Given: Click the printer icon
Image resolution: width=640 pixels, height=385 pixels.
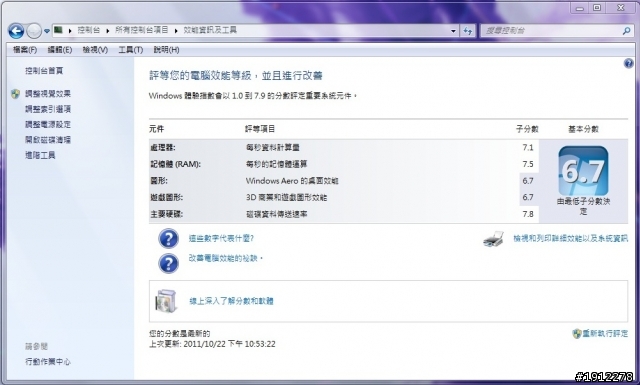Looking at the screenshot, I should [x=493, y=239].
